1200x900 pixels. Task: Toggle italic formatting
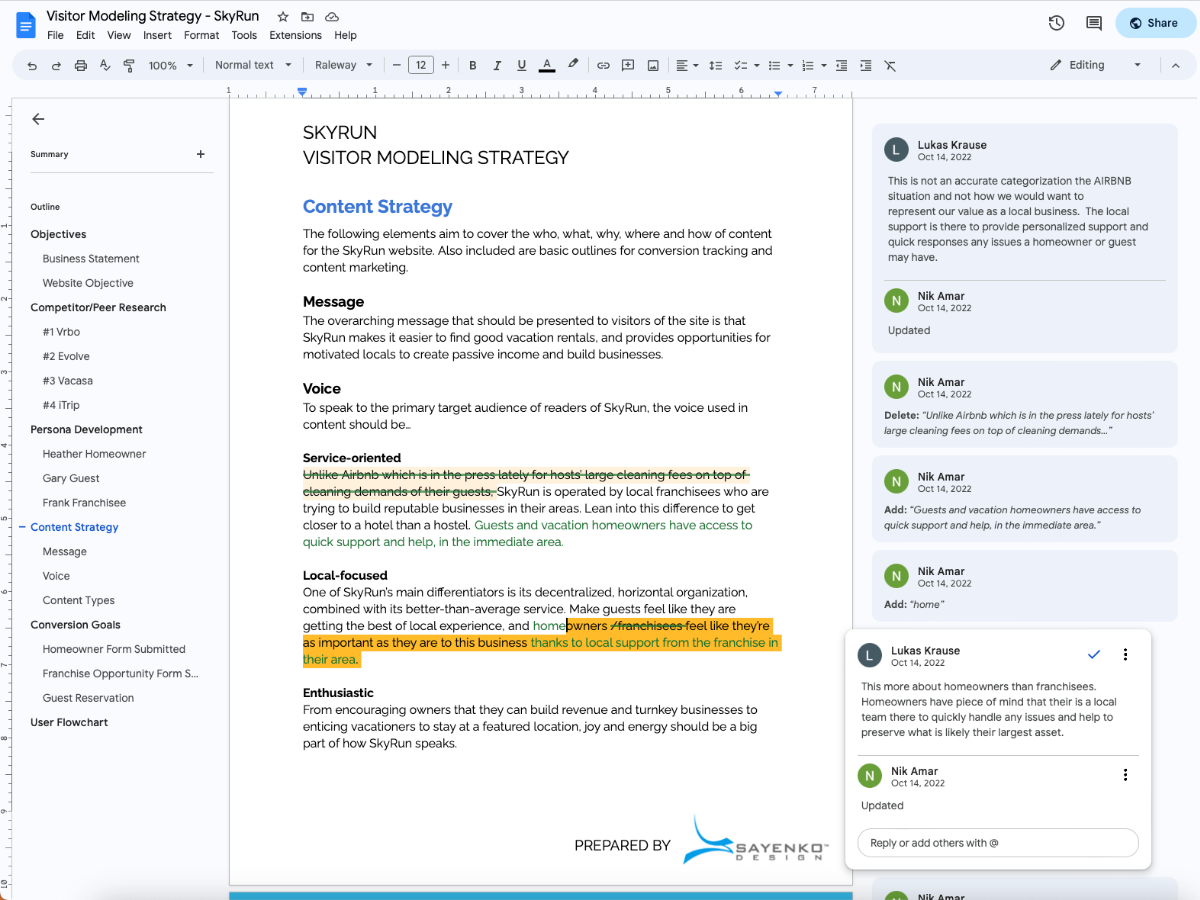498,65
